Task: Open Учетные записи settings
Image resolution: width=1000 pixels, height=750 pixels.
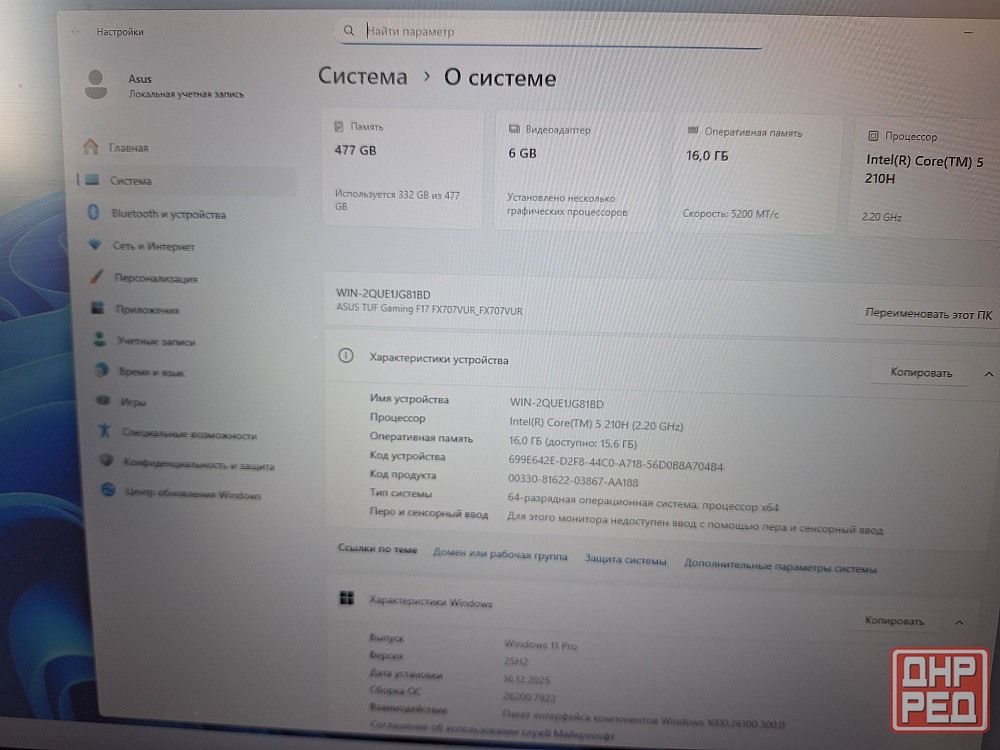Action: click(x=155, y=341)
